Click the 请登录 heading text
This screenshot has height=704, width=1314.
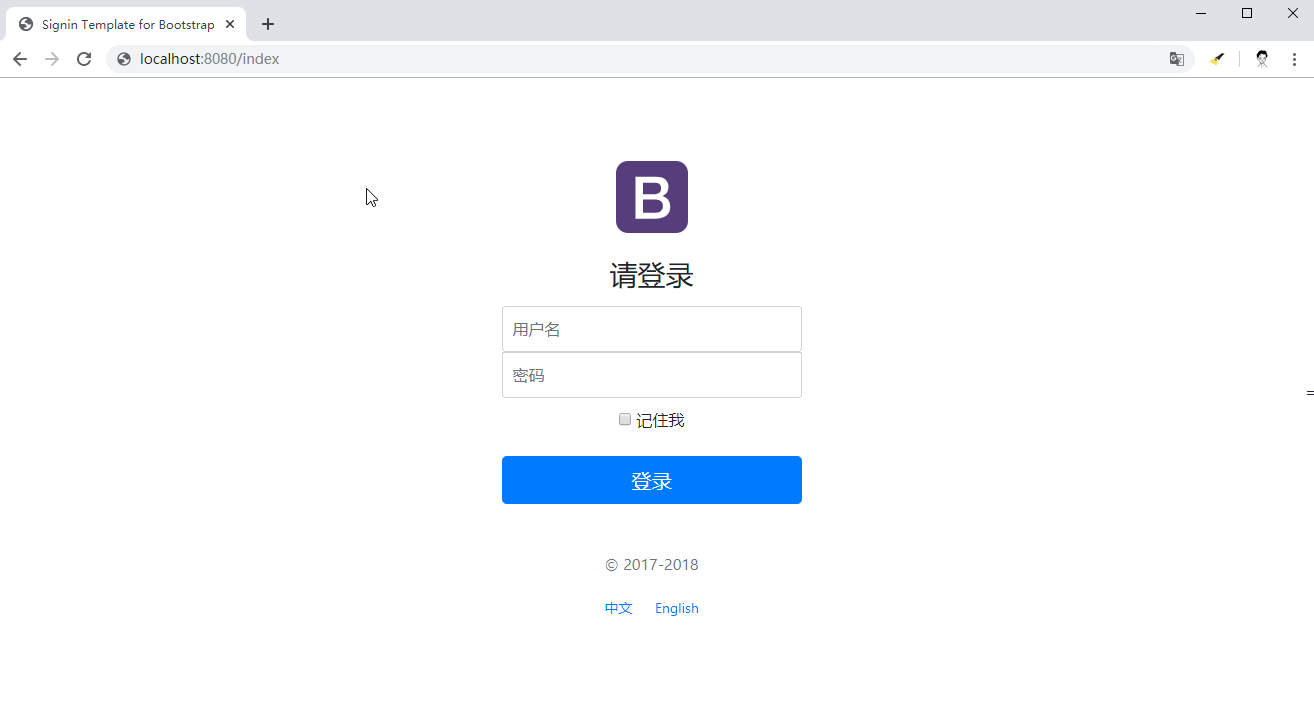point(652,275)
